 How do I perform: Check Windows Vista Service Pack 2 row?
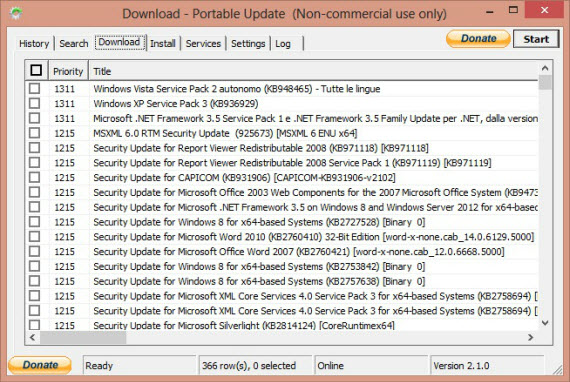point(35,88)
